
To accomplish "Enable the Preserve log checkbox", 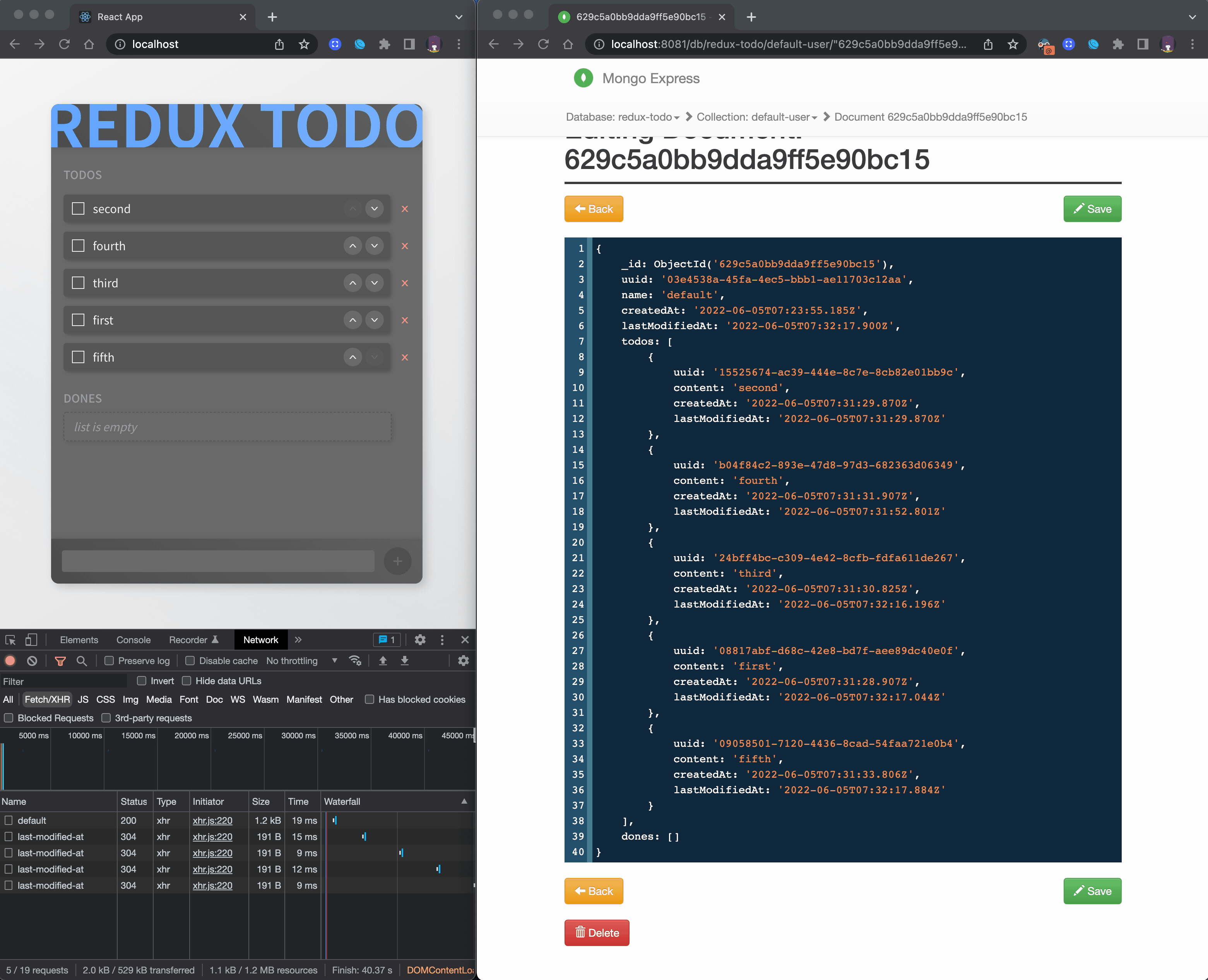I will click(109, 661).
